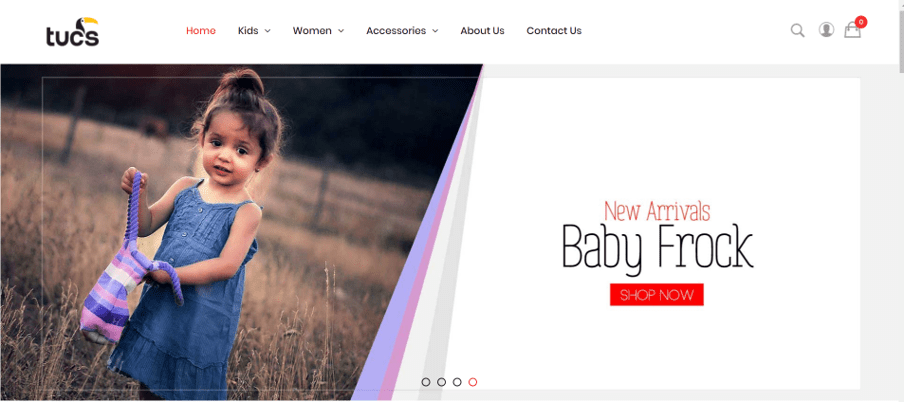
Task: Select the first slider dot
Action: click(x=425, y=382)
